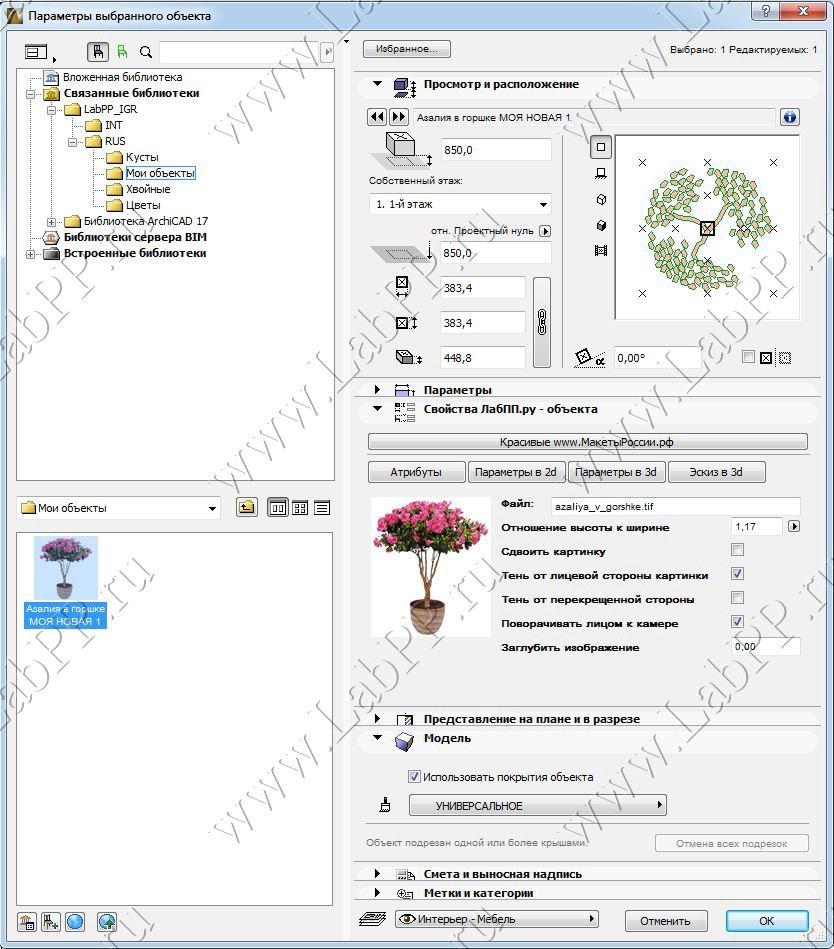Image resolution: width=834 pixels, height=949 pixels.
Task: Click the layers icon next to layer dropdown
Action: 372,920
